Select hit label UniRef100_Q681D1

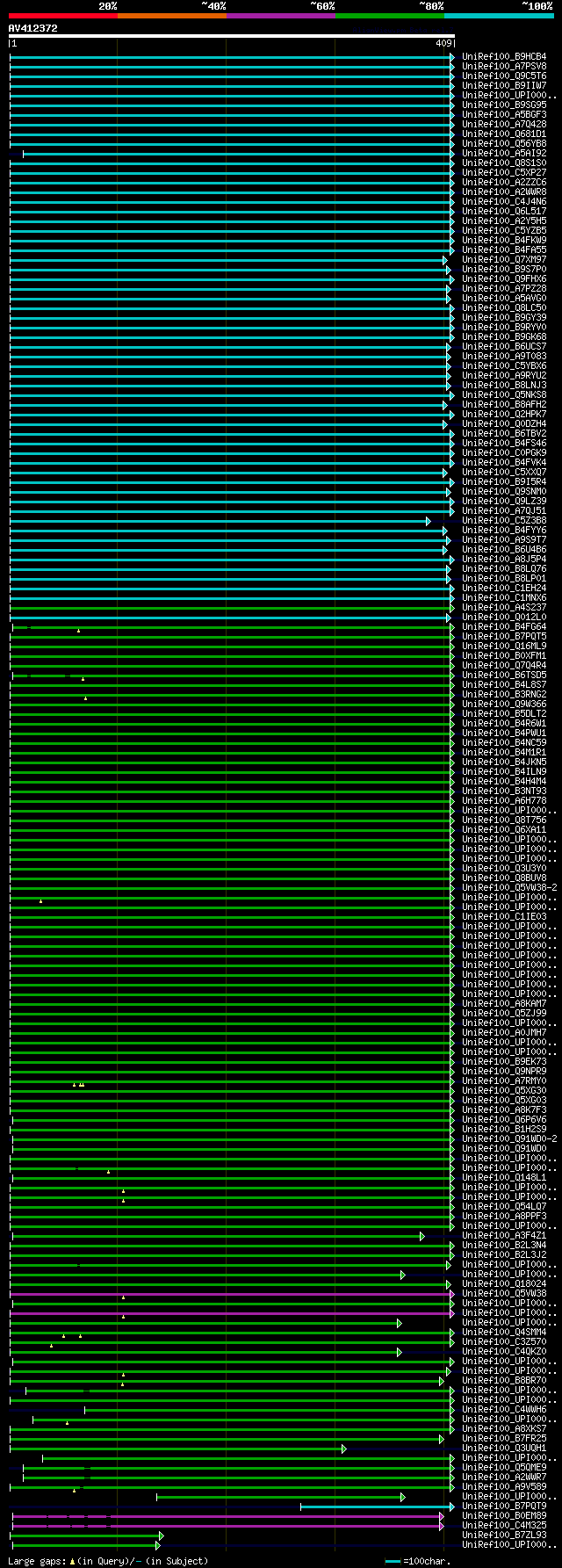pyautogui.click(x=504, y=134)
